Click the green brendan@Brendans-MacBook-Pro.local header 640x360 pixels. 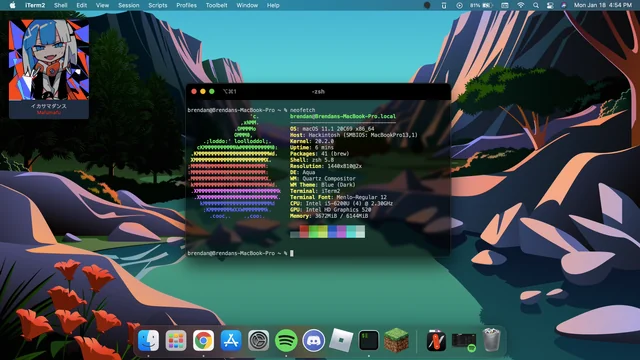point(343,116)
